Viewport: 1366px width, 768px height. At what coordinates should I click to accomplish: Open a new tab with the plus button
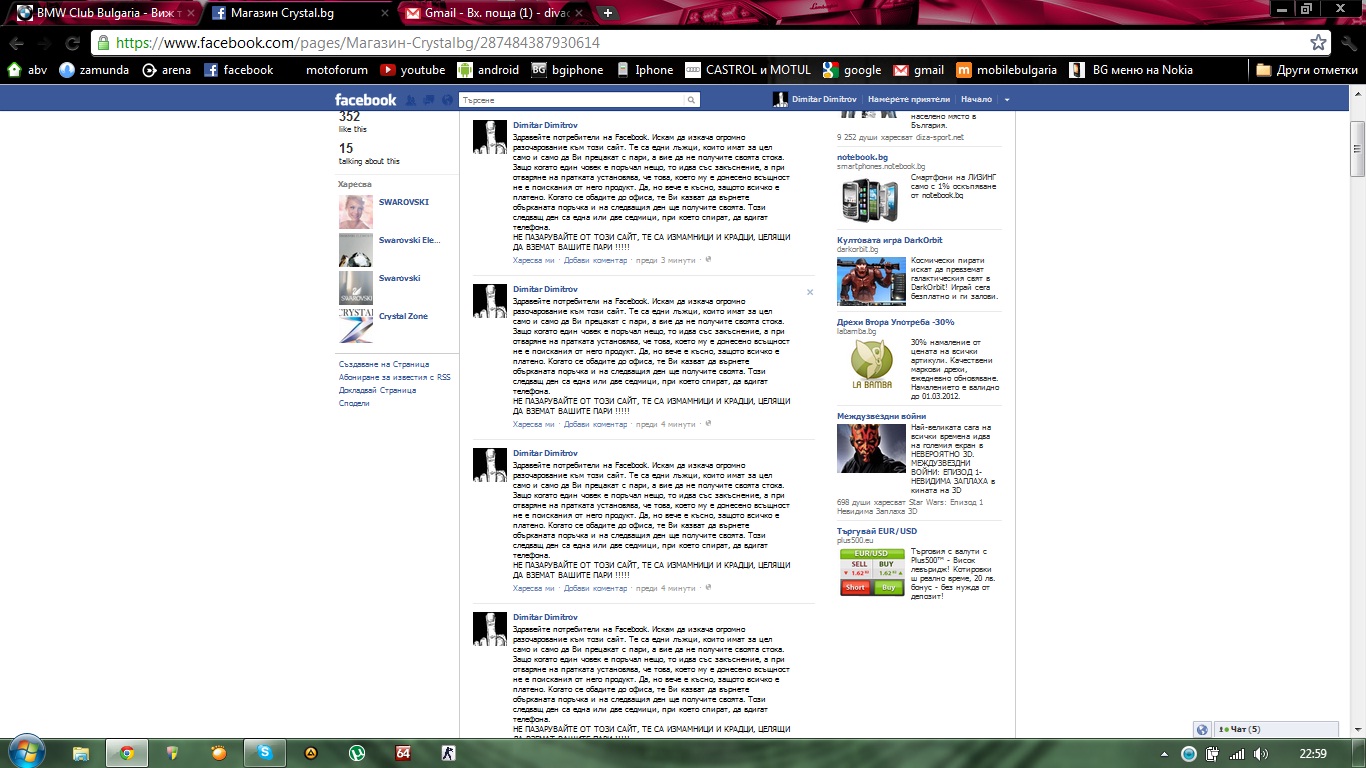click(x=608, y=13)
